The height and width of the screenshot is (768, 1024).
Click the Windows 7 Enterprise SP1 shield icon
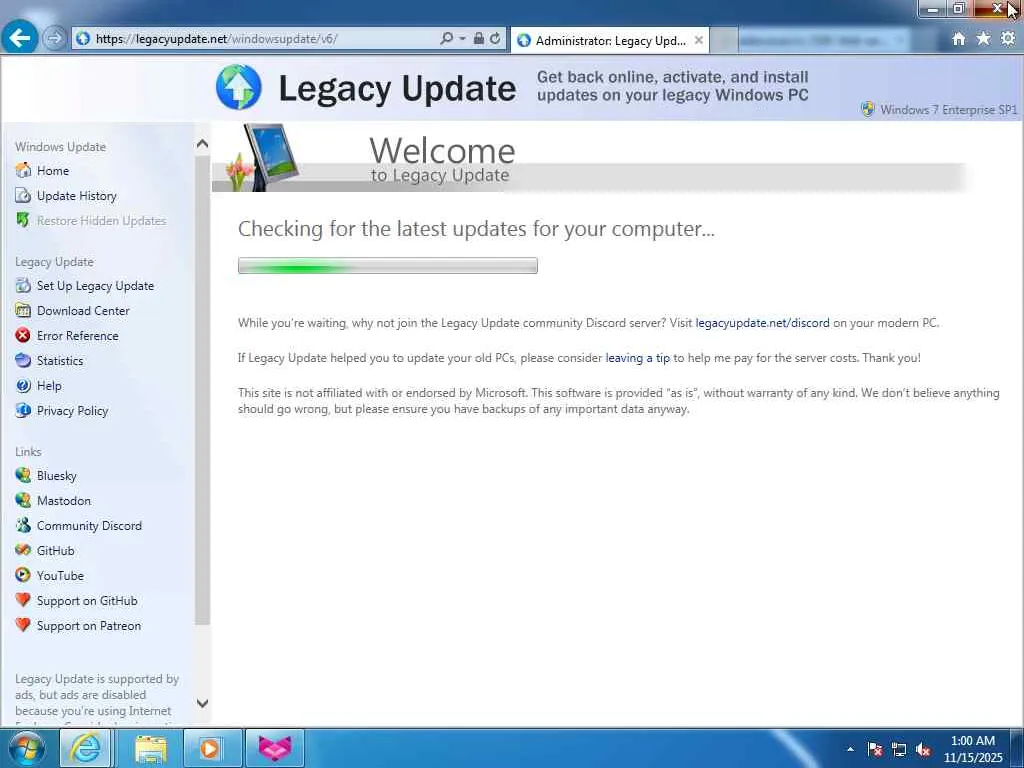(x=867, y=109)
